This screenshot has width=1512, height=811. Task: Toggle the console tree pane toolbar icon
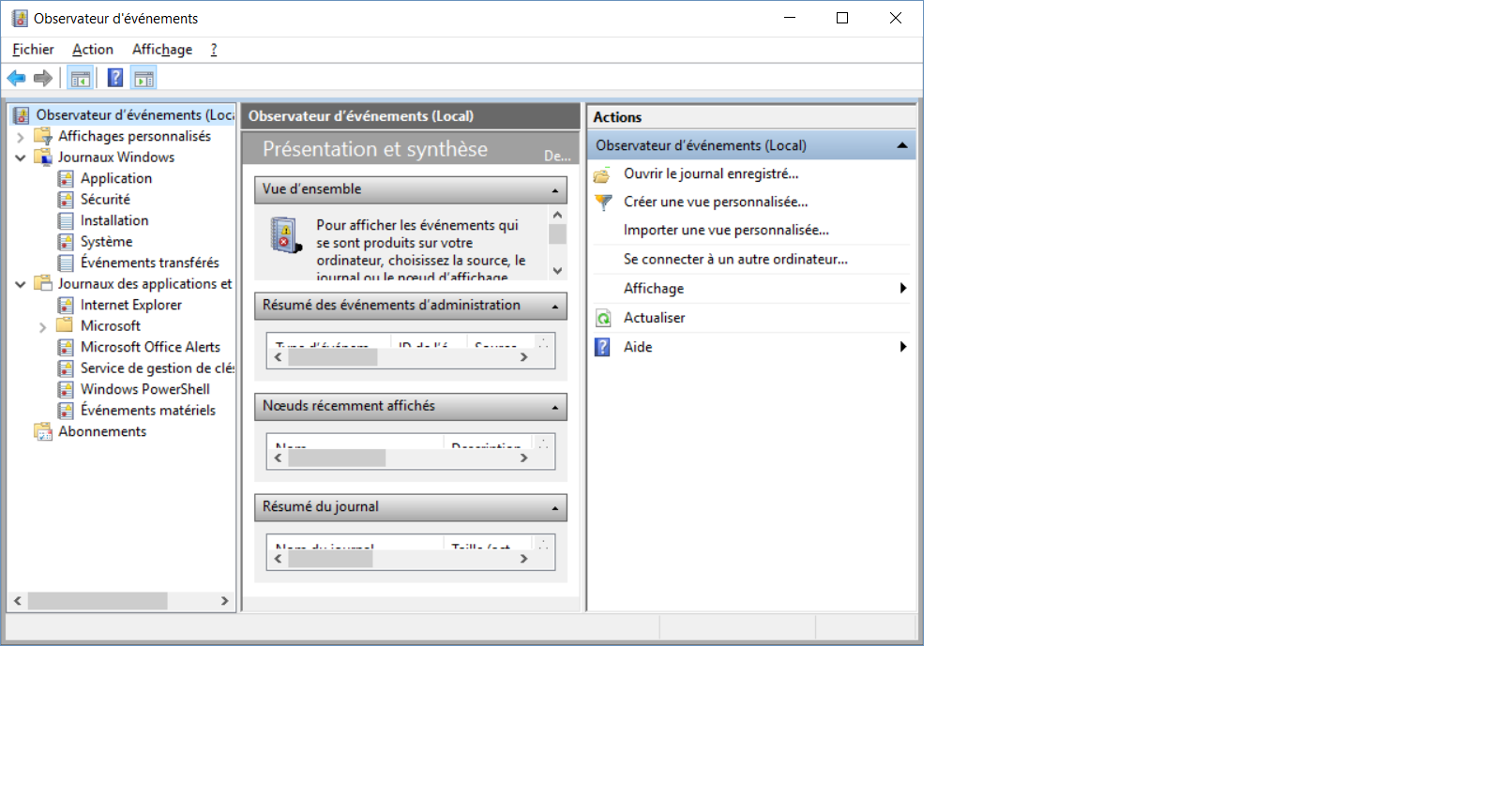tap(81, 78)
